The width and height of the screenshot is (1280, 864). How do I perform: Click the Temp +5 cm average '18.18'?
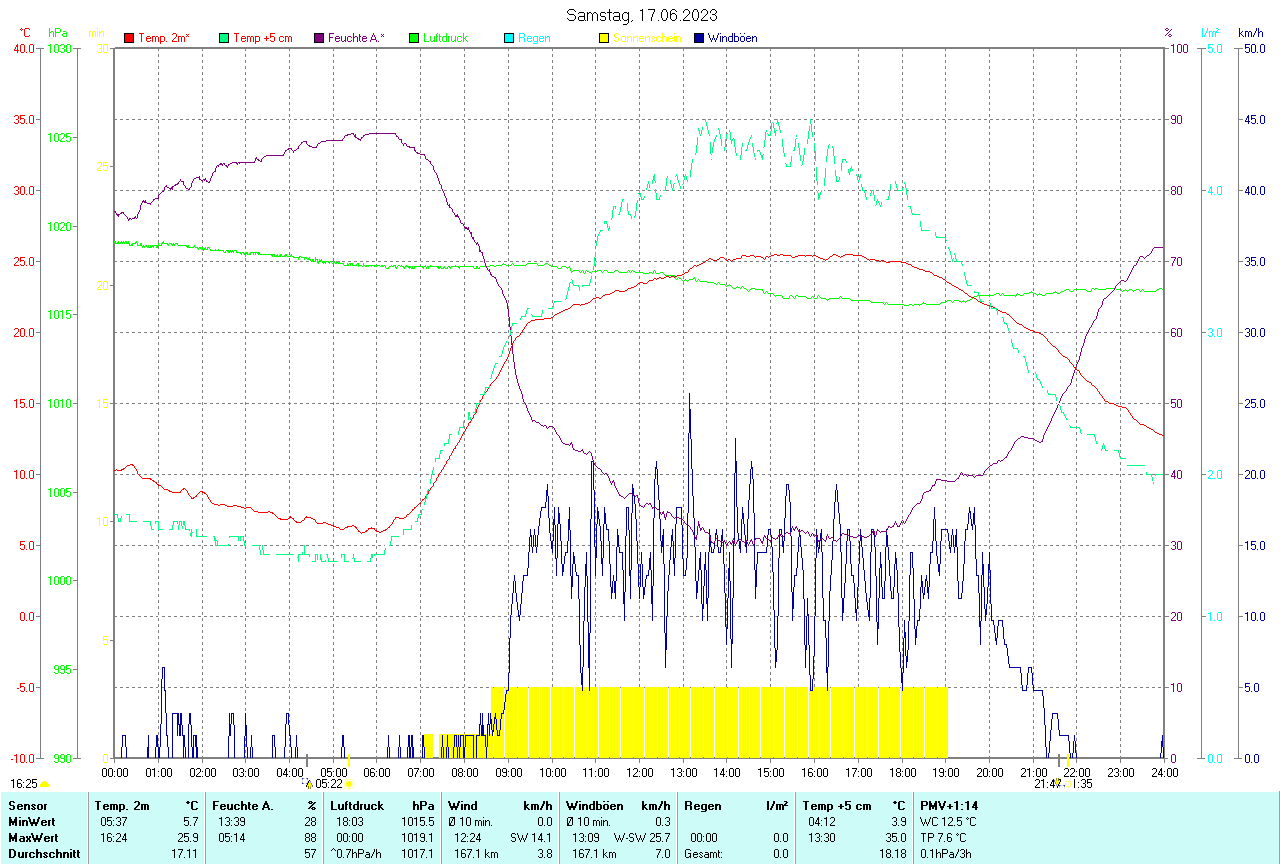[892, 854]
